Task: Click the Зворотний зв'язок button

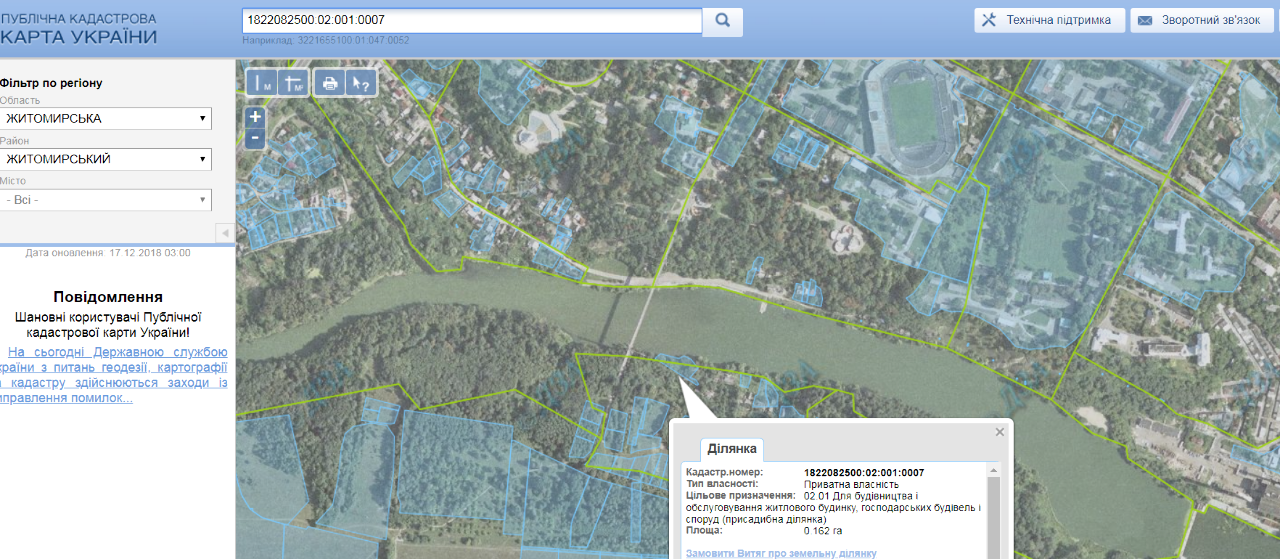Action: tap(1202, 20)
